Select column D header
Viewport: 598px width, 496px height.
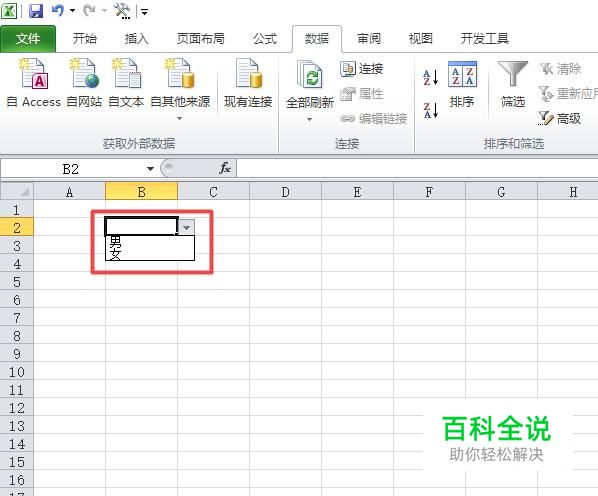(x=285, y=191)
